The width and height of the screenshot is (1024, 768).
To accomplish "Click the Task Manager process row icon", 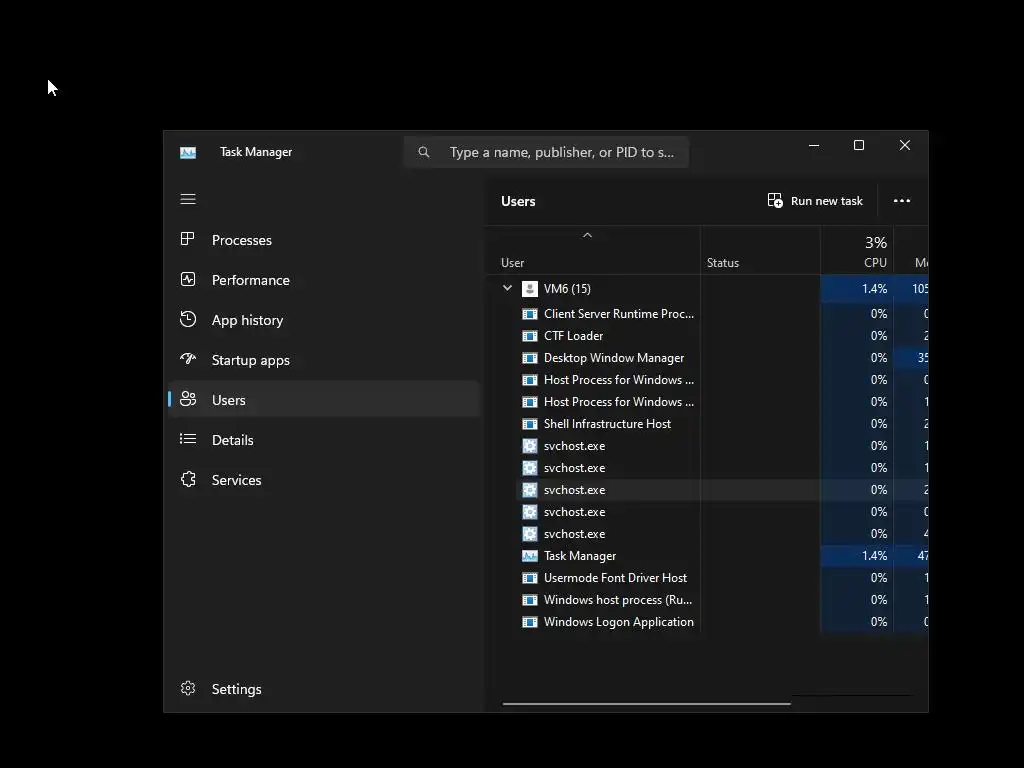I will (530, 556).
